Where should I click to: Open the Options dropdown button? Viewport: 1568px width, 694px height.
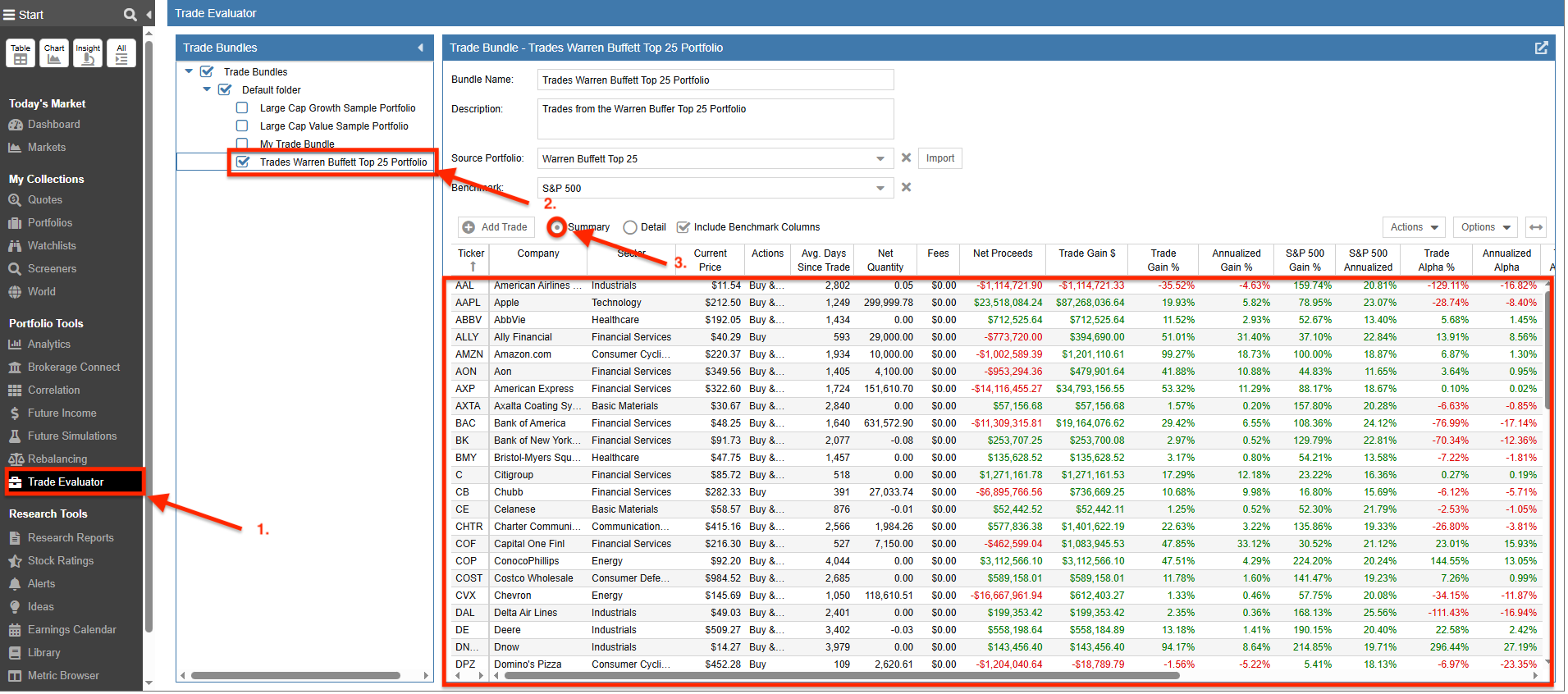(1486, 227)
